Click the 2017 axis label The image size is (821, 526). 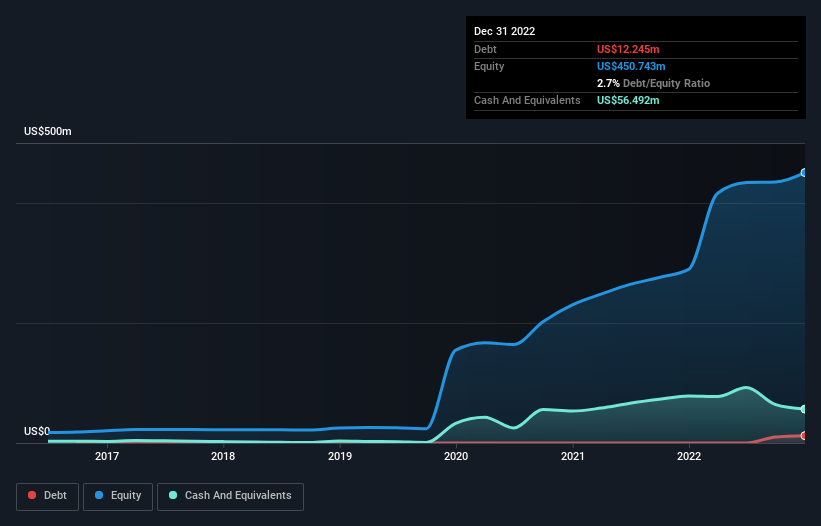(107, 456)
